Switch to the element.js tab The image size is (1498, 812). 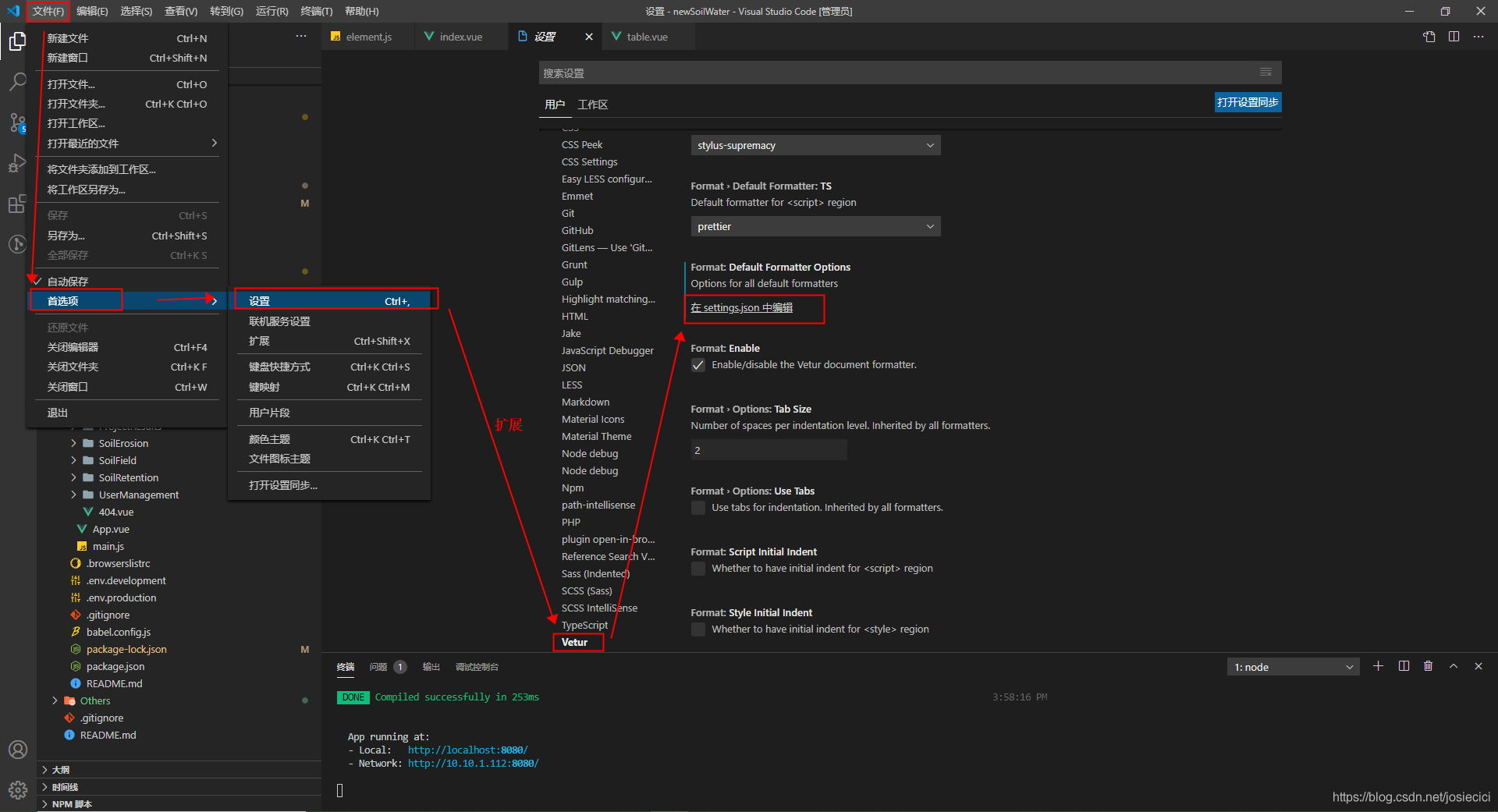click(368, 37)
